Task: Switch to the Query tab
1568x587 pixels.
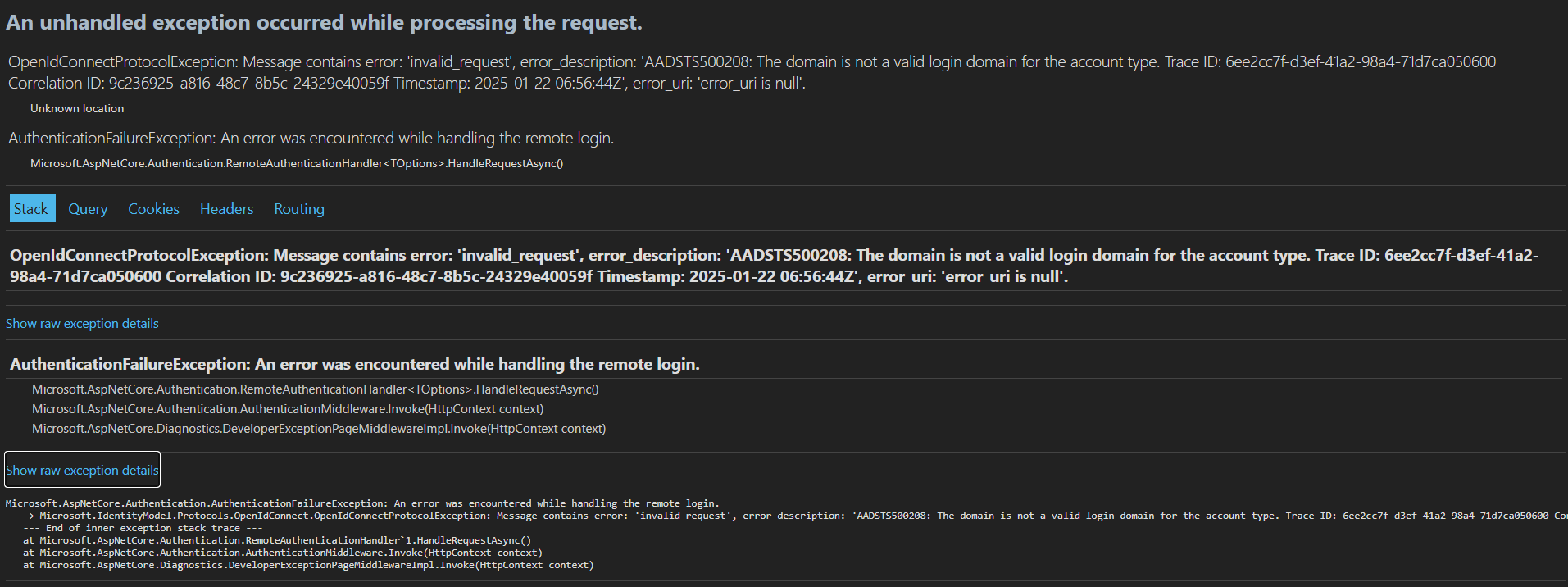Action: tap(87, 208)
